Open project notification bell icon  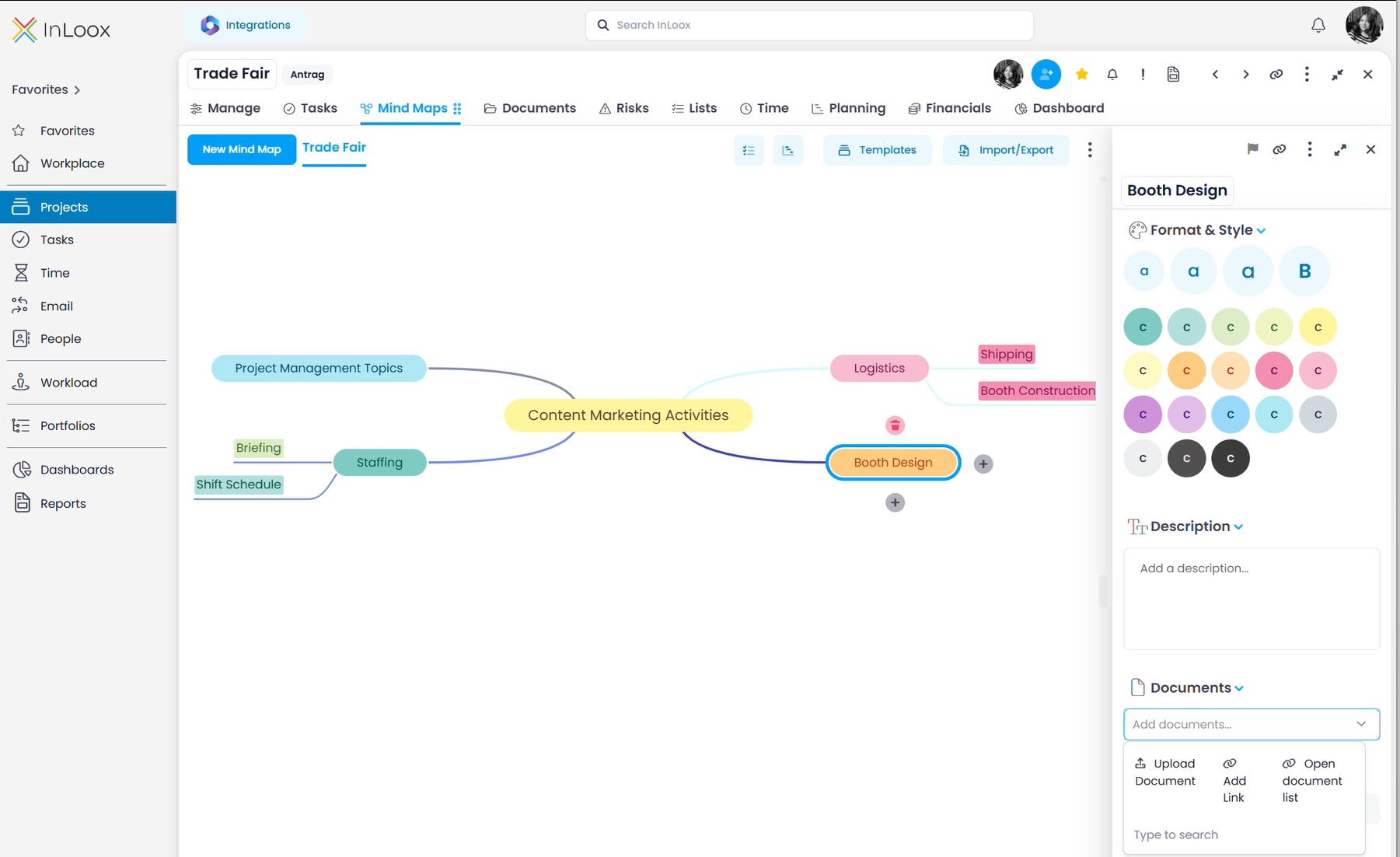tap(1112, 74)
